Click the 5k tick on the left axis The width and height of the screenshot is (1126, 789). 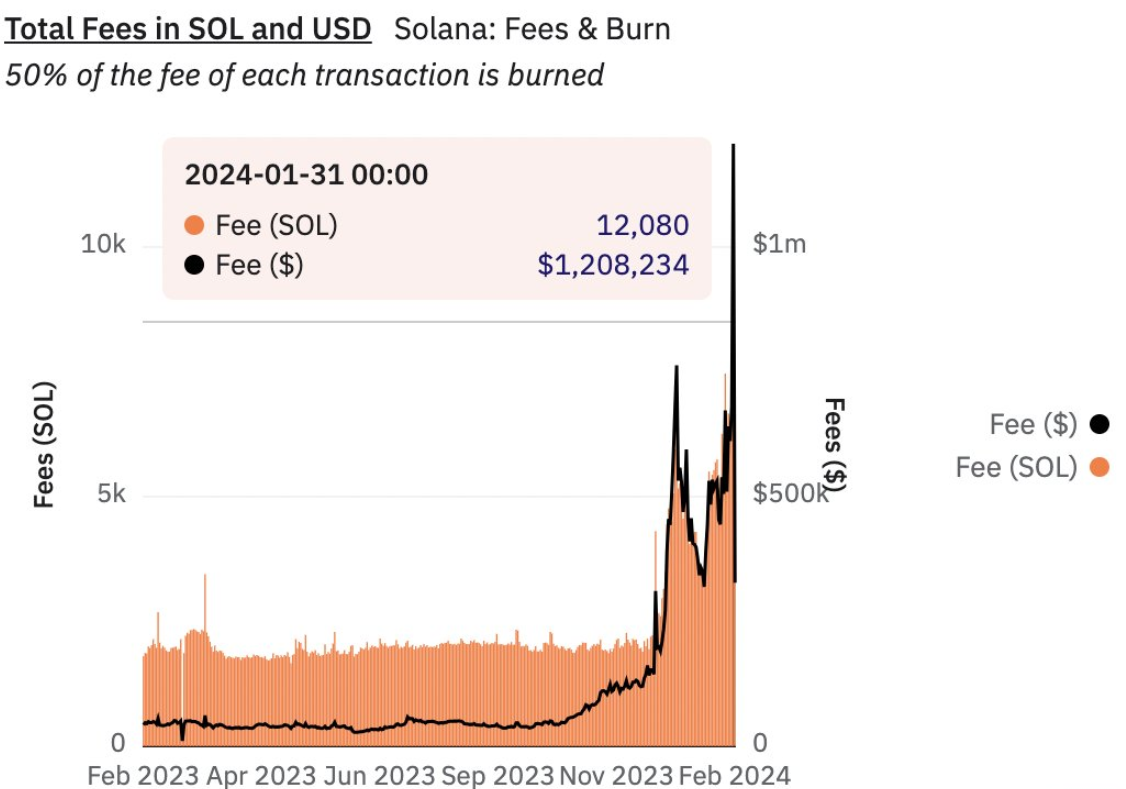(x=110, y=494)
